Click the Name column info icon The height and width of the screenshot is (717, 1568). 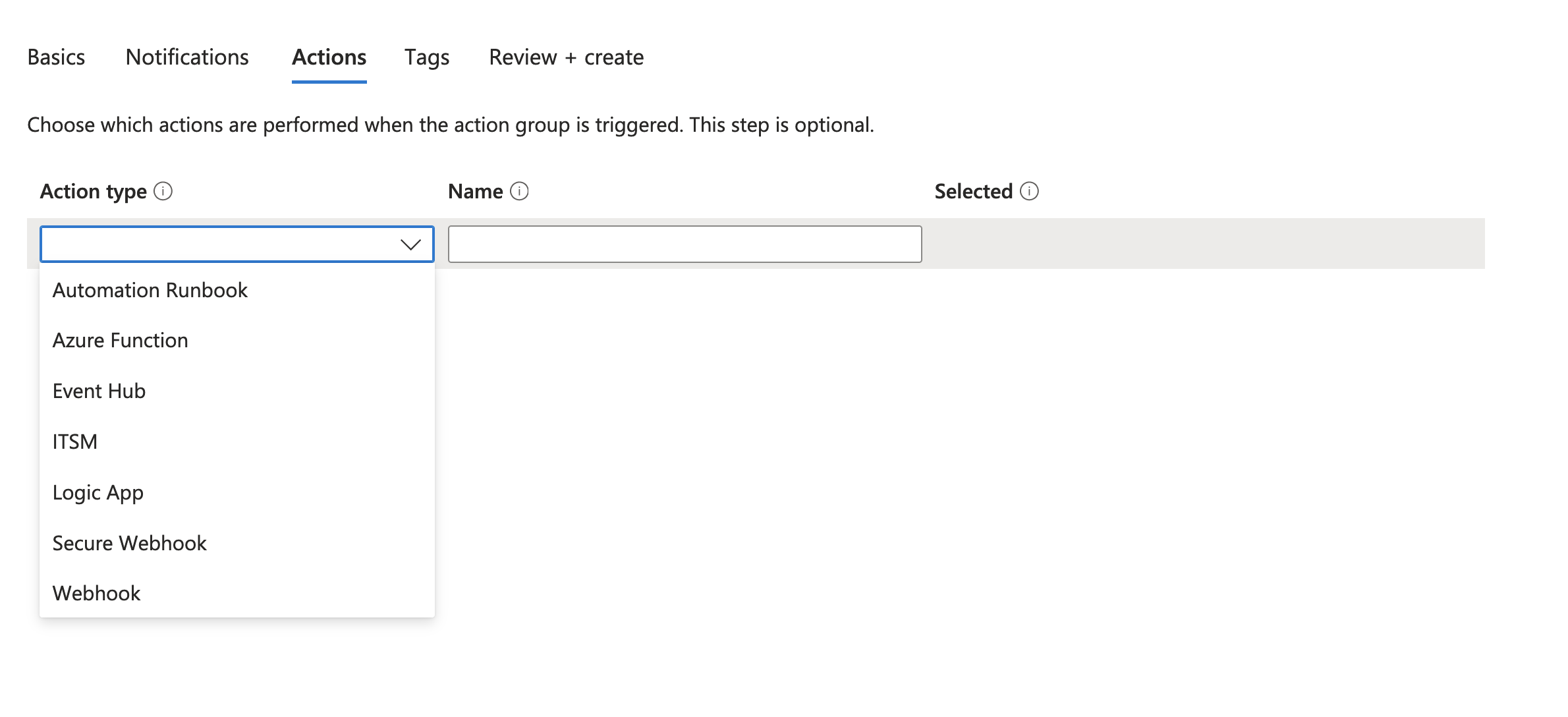click(519, 191)
